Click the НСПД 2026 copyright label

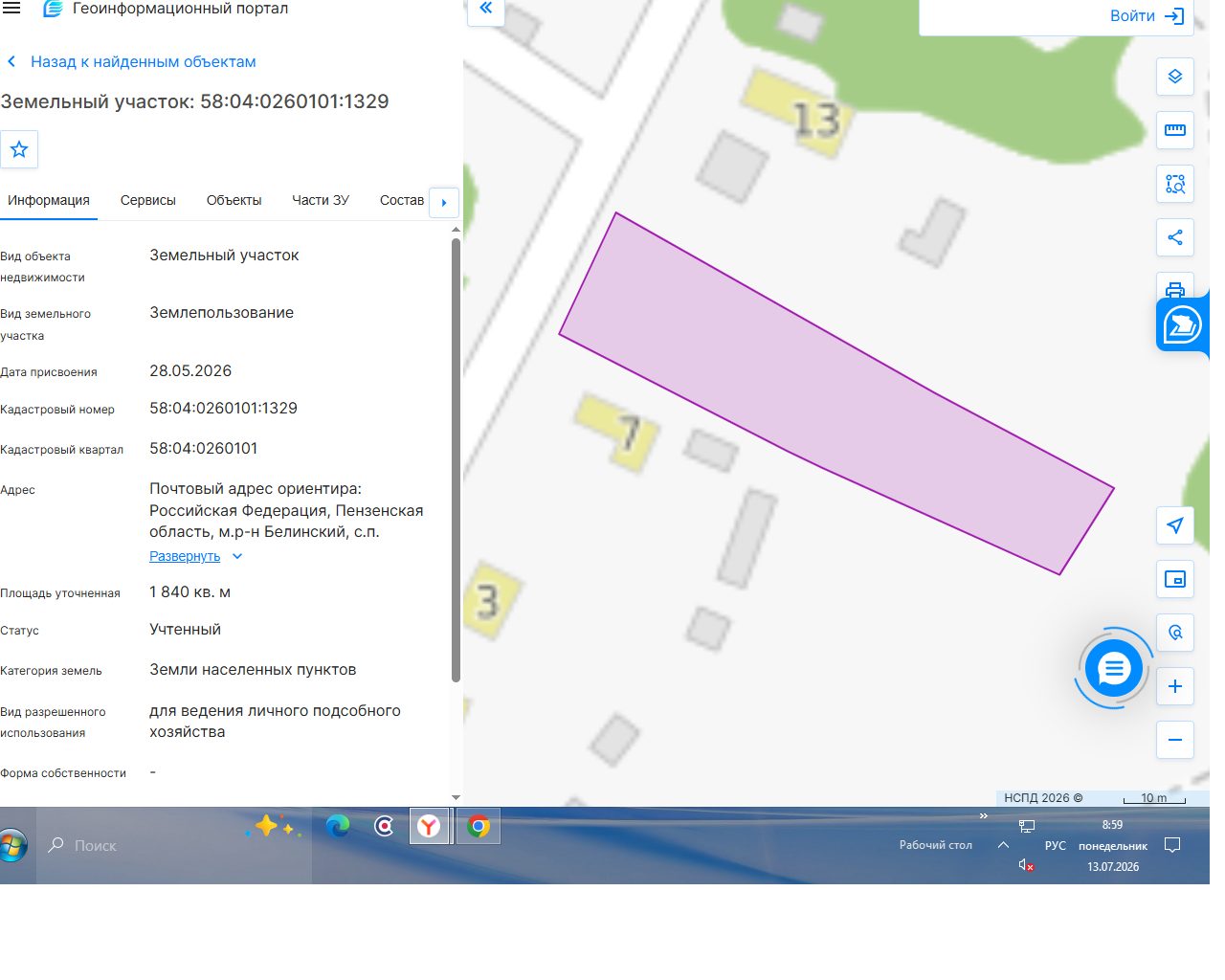(x=1043, y=797)
